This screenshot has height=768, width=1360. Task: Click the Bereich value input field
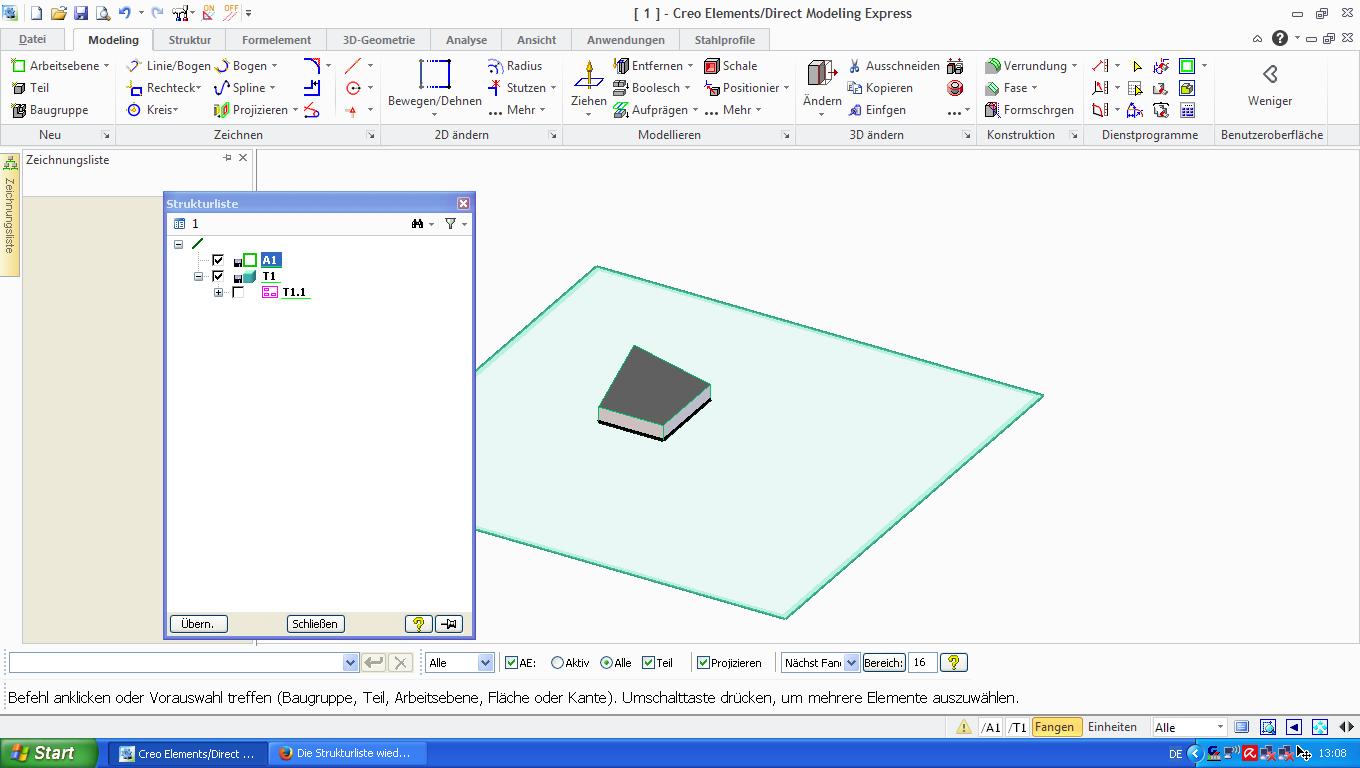click(922, 663)
